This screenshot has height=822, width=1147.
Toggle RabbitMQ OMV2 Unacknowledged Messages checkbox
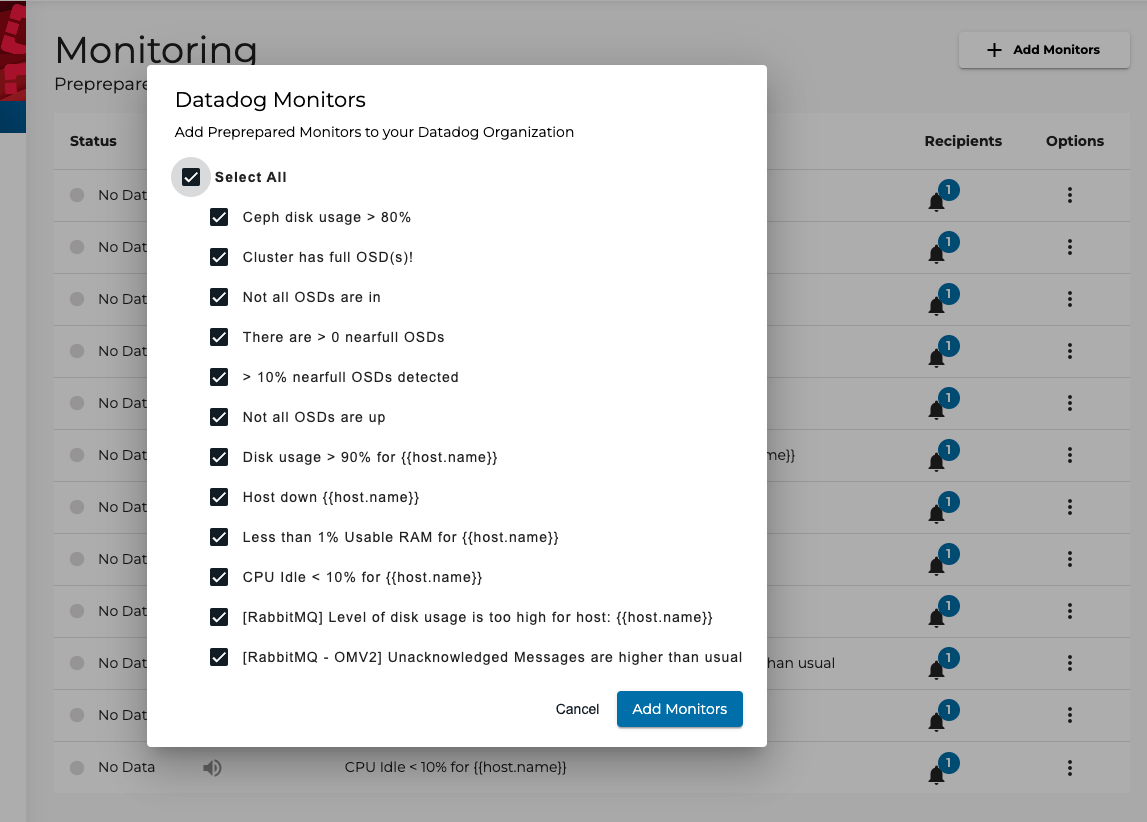[219, 657]
